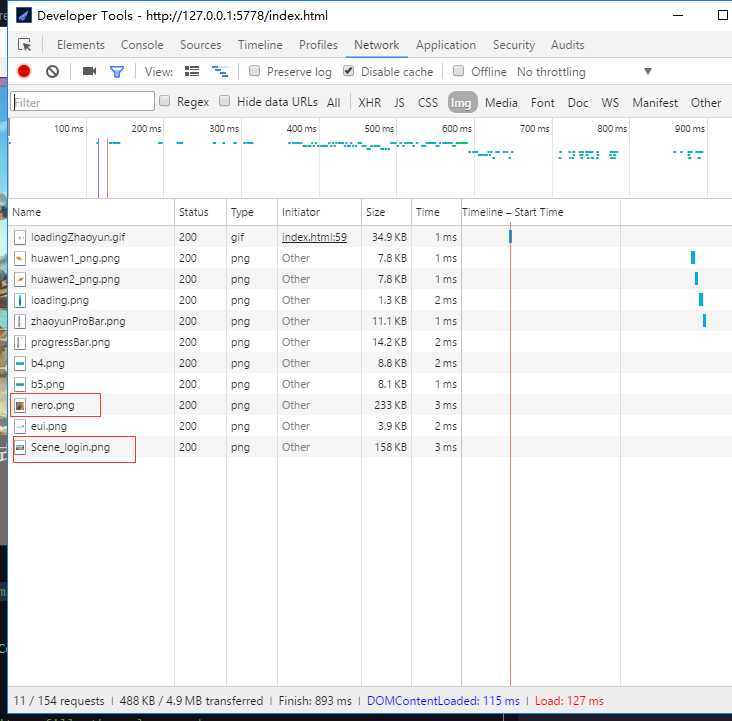Viewport: 732px width, 721px height.
Task: Toggle the filter funnel icon
Action: (x=117, y=71)
